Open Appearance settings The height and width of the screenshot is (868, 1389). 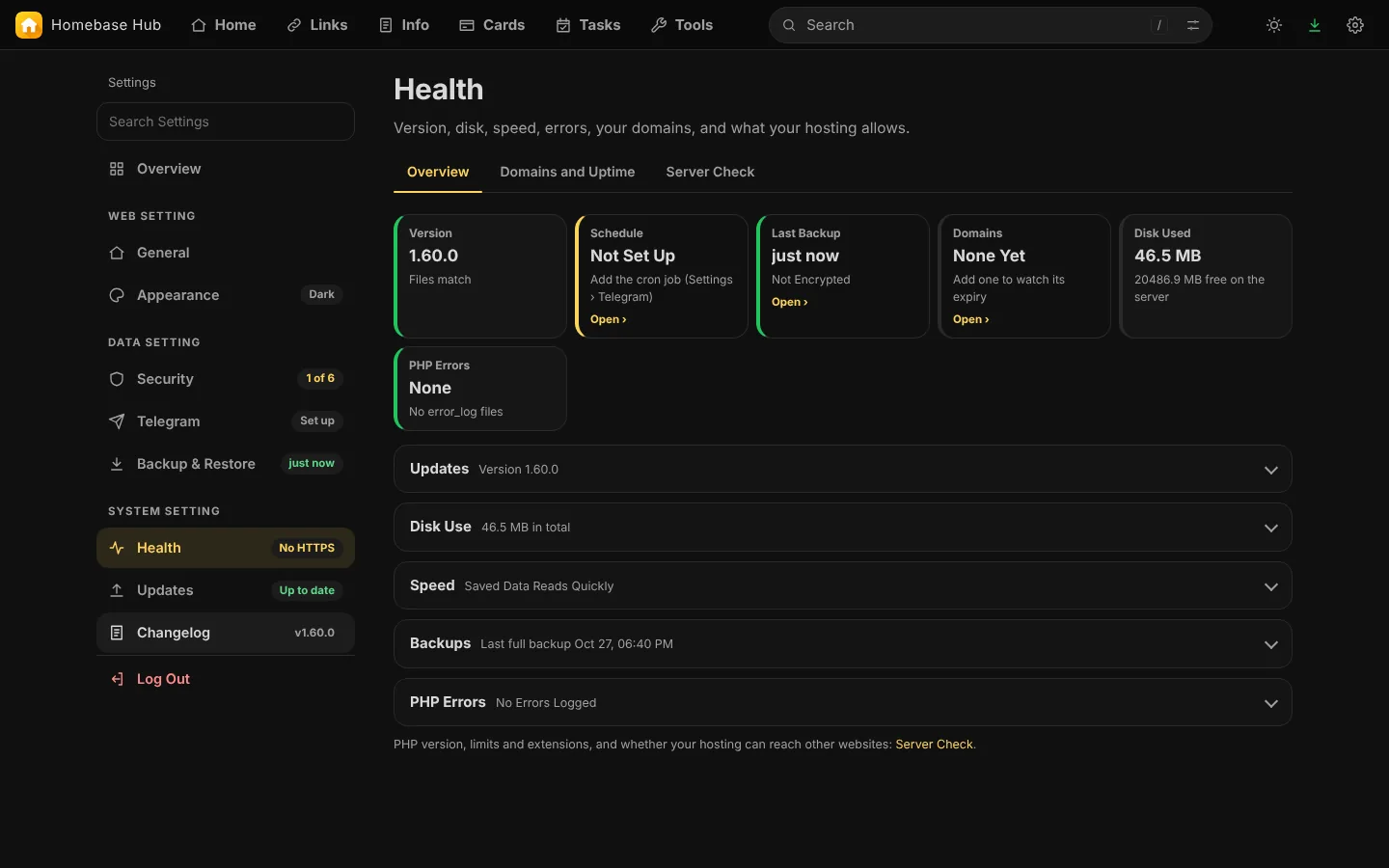(x=226, y=295)
